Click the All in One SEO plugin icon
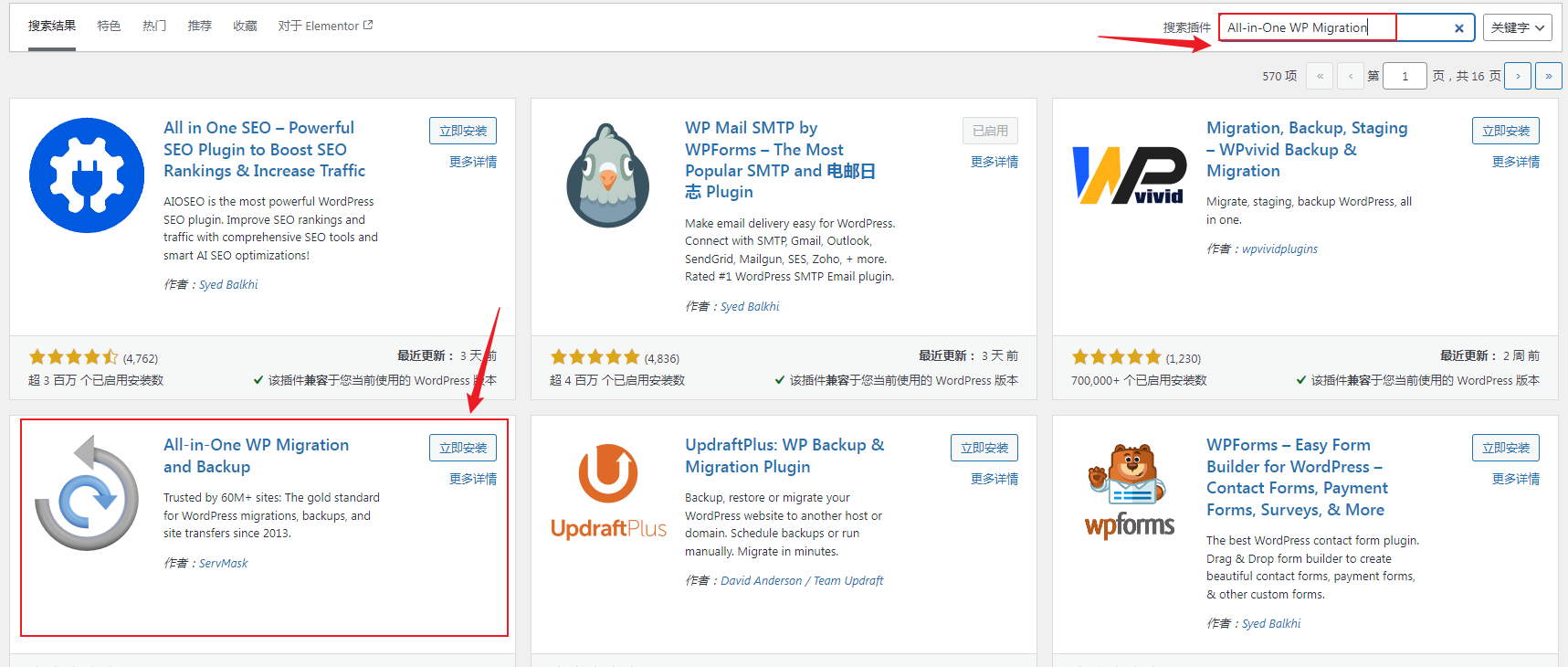The height and width of the screenshot is (667, 1568). click(87, 175)
